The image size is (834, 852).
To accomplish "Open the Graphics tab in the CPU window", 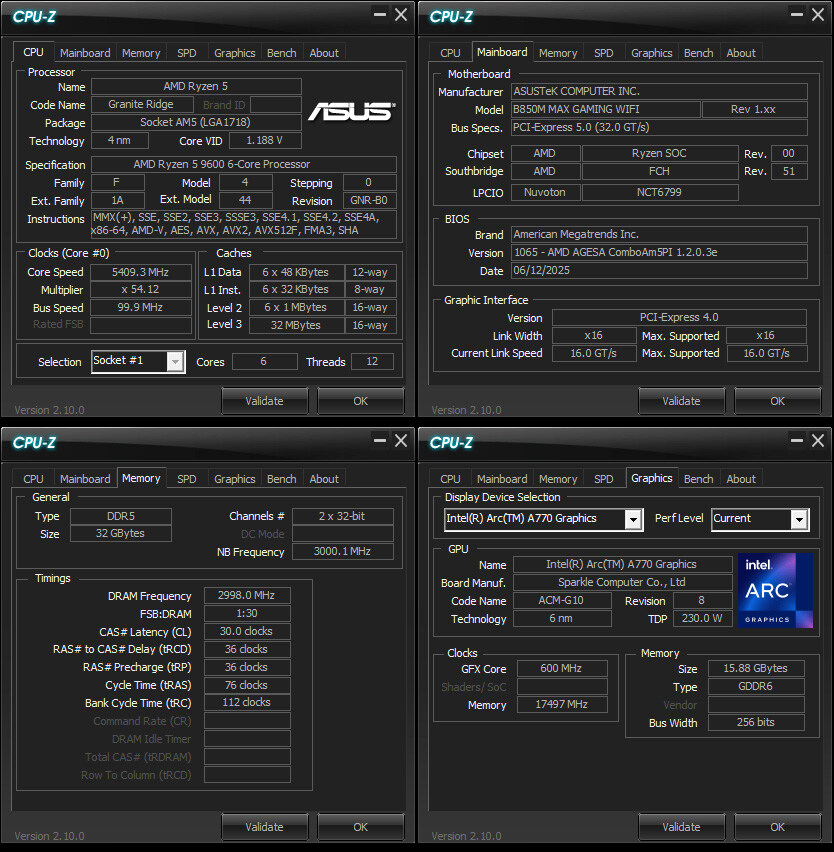I will coord(234,52).
